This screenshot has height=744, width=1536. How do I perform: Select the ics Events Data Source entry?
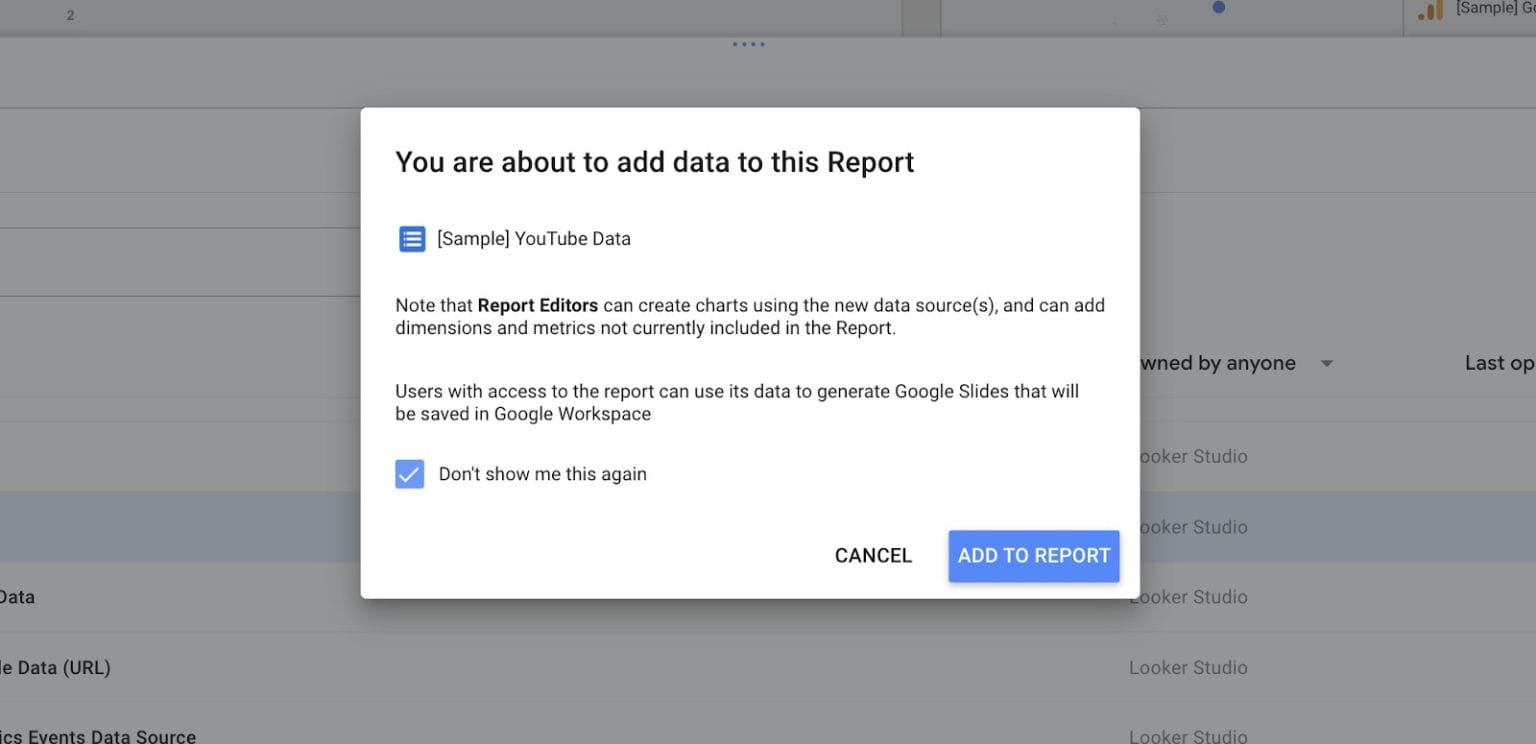click(x=98, y=735)
